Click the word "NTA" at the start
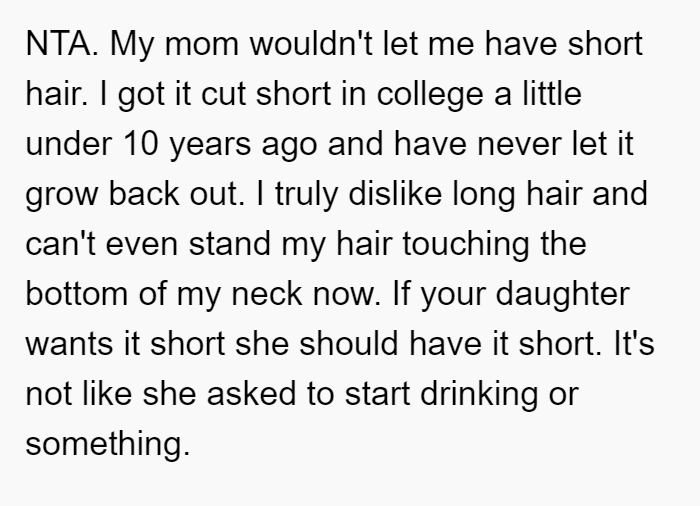Viewport: 700px width, 506px height. [58, 44]
